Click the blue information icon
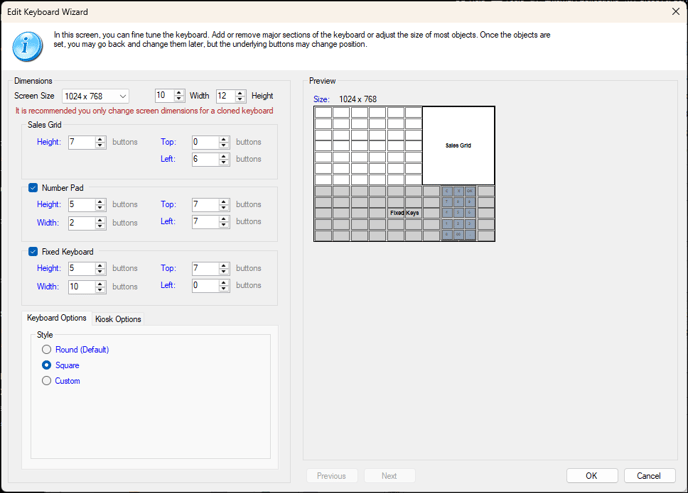 coord(27,46)
